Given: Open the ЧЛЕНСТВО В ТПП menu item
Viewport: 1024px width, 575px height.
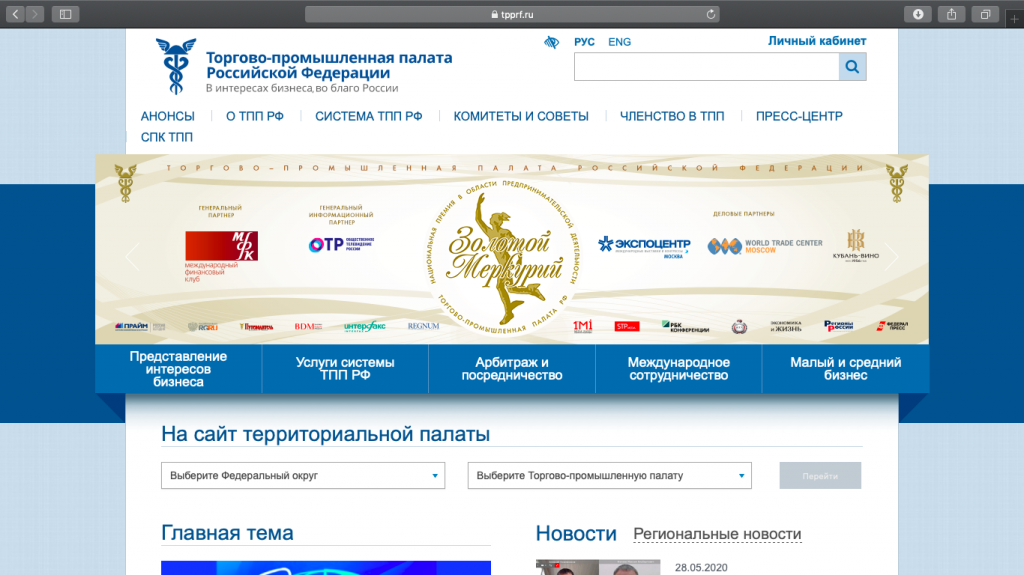Looking at the screenshot, I should (672, 116).
